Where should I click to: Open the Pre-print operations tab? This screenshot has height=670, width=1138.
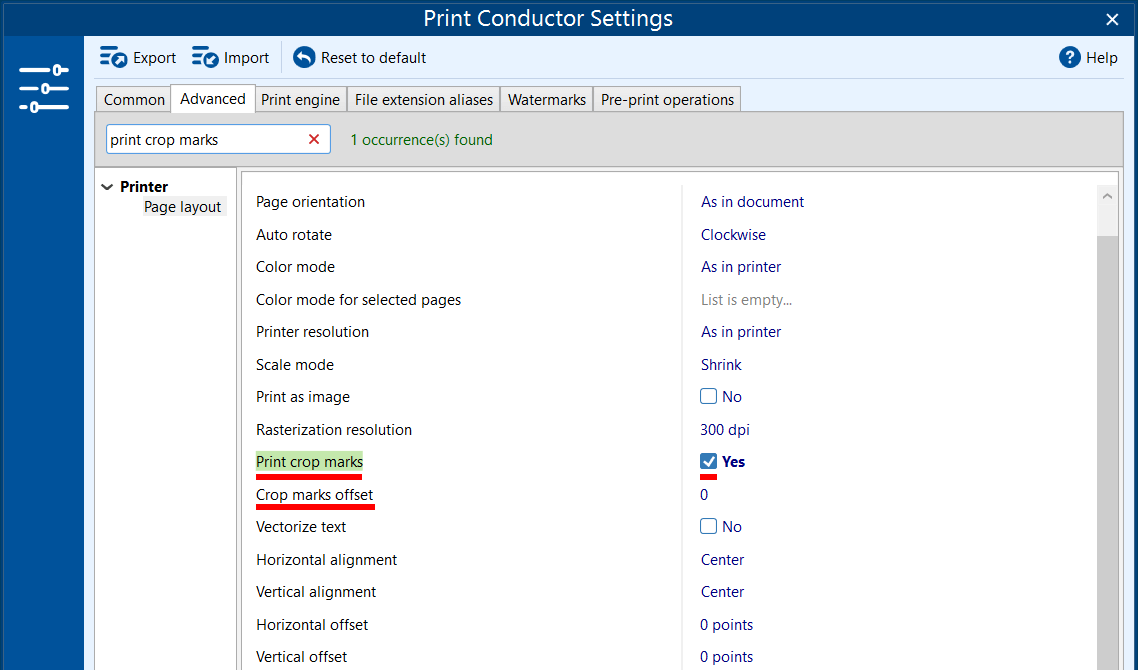(667, 100)
